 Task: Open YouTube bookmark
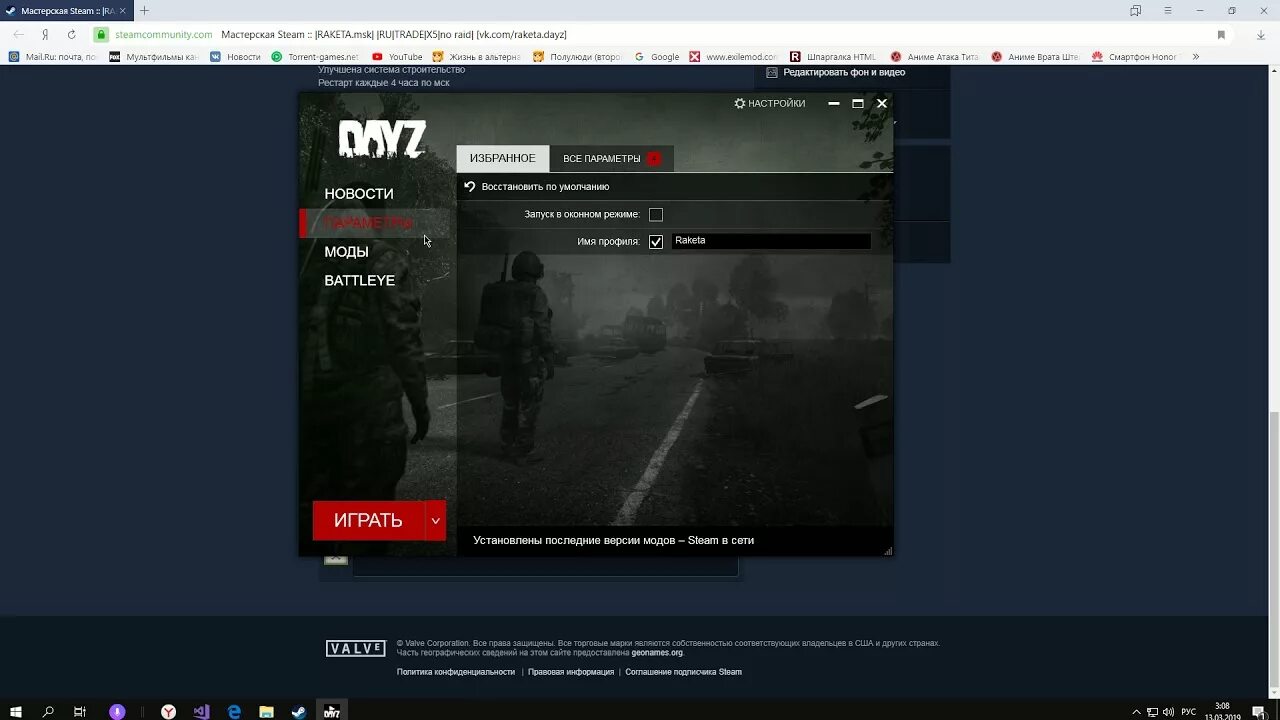tap(397, 57)
